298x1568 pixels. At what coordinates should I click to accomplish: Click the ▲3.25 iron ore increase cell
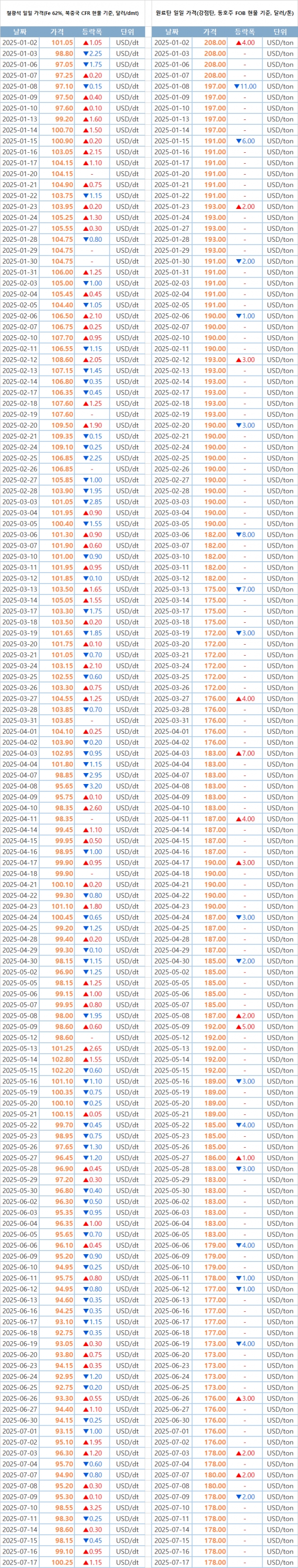click(92, 1507)
